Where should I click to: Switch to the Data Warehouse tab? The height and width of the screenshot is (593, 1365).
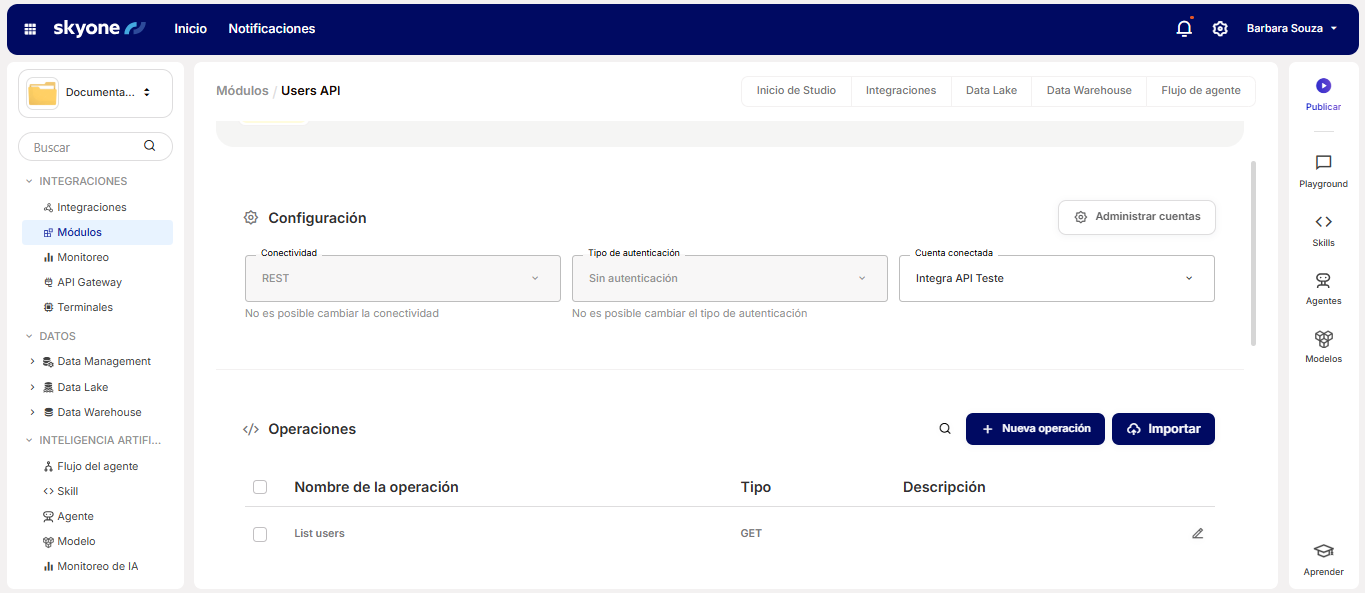click(x=1088, y=91)
